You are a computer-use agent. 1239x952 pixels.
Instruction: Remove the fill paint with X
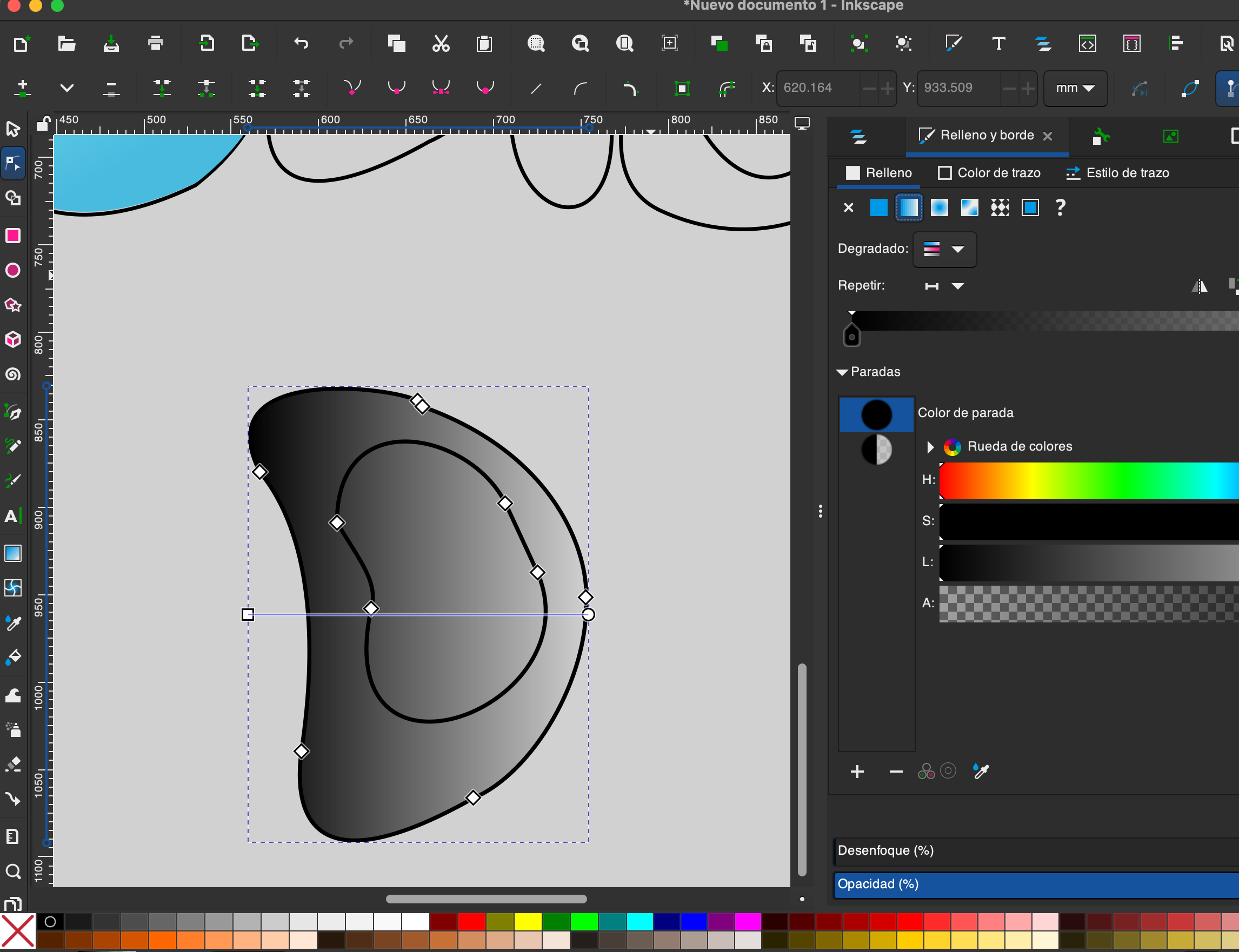click(848, 208)
